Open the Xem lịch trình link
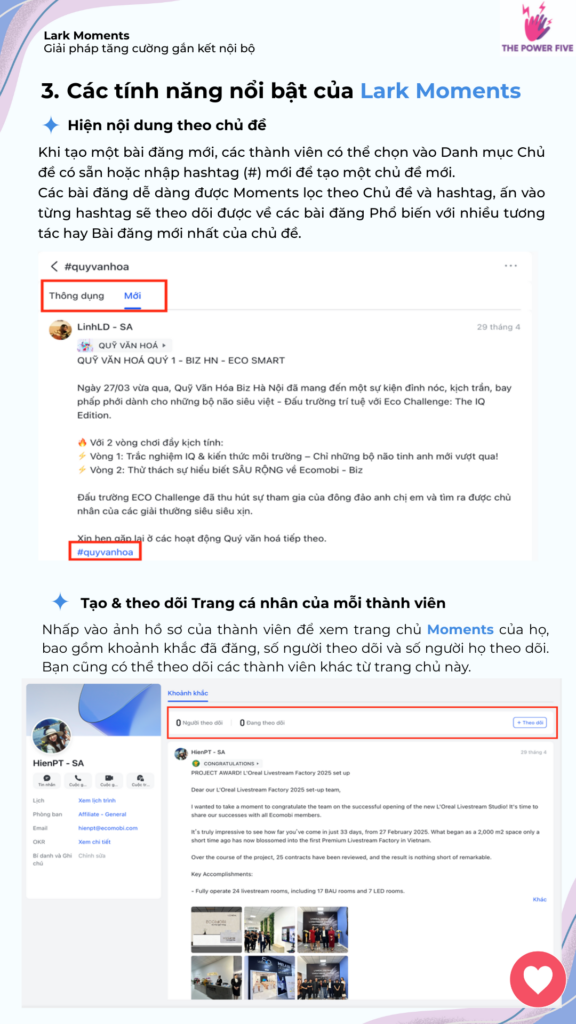The height and width of the screenshot is (1024, 576). pos(97,800)
